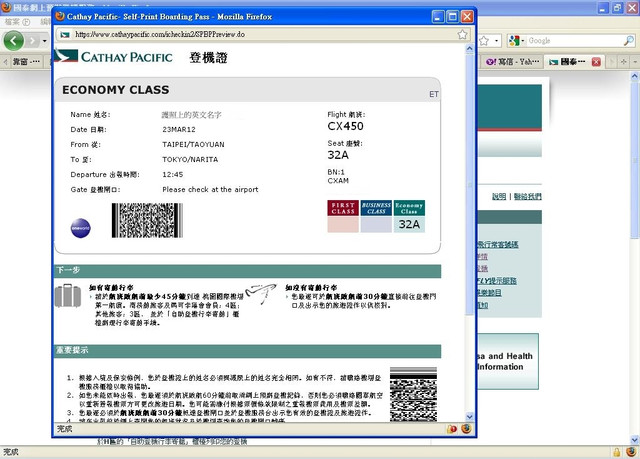Minimize the boarding pass popup window
The height and width of the screenshot is (459, 640).
(438, 17)
